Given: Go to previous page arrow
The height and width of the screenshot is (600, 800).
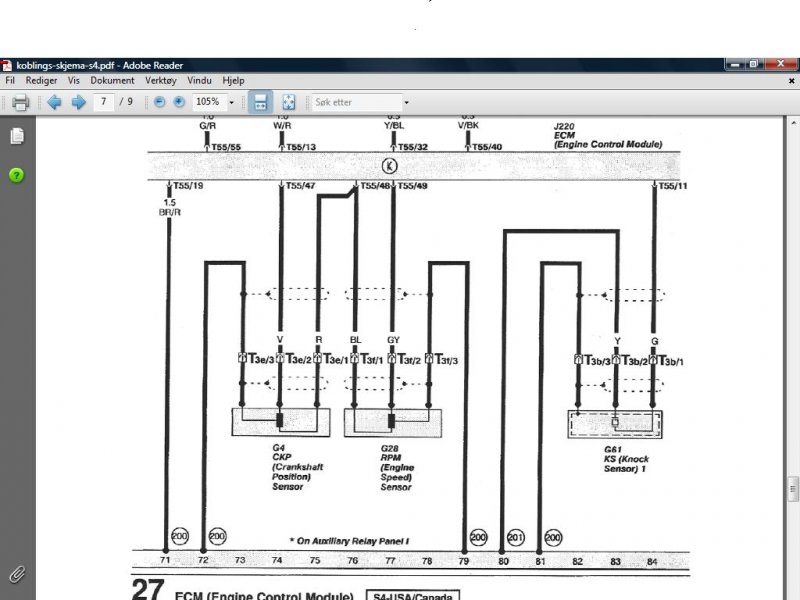Looking at the screenshot, I should click(55, 102).
